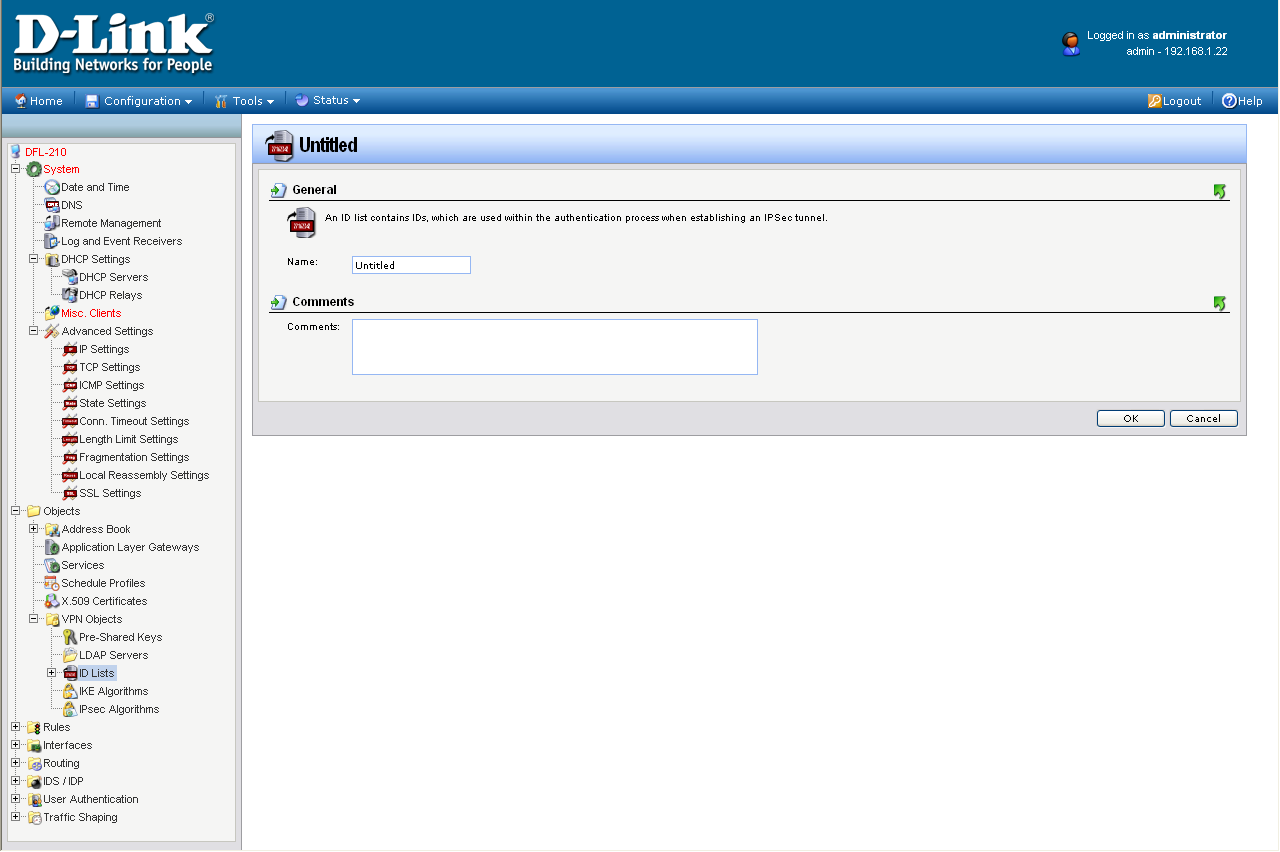Click the State Settings icon
Screen dimensions: 1280x852
pyautogui.click(x=70, y=403)
